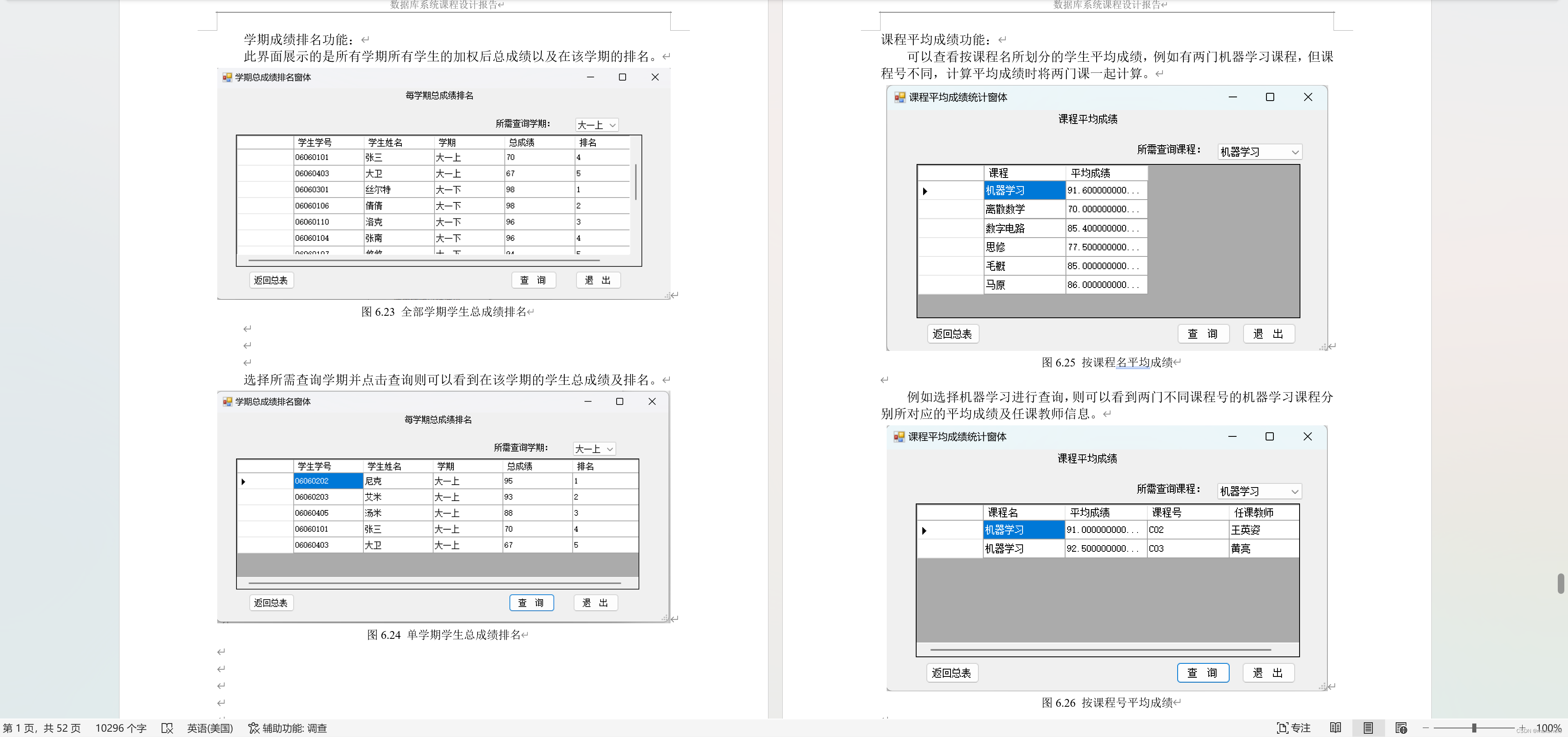The height and width of the screenshot is (737, 1568).
Task: Select Print Layout view icon
Action: tap(1368, 728)
